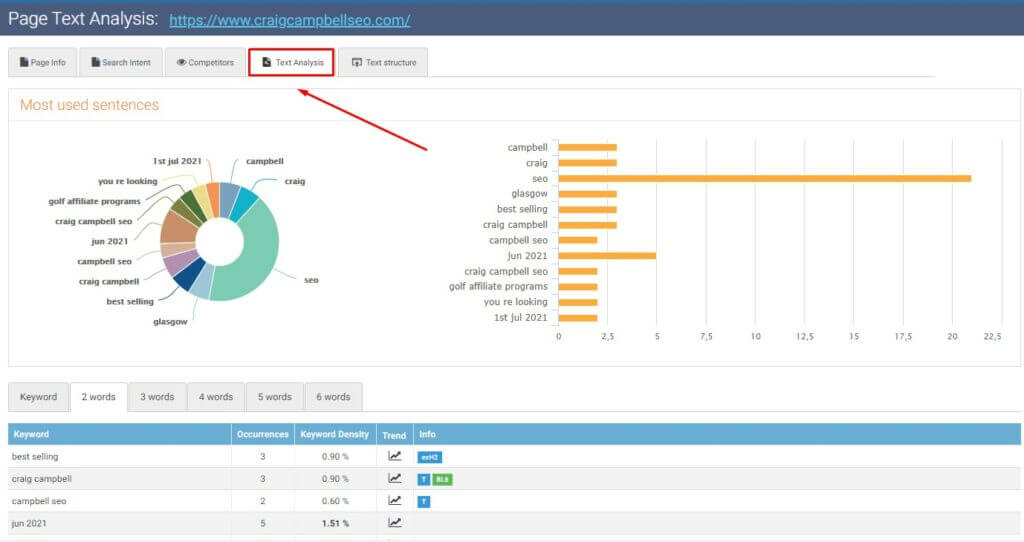Click 'best selling' bar chart axis label

[x=522, y=209]
